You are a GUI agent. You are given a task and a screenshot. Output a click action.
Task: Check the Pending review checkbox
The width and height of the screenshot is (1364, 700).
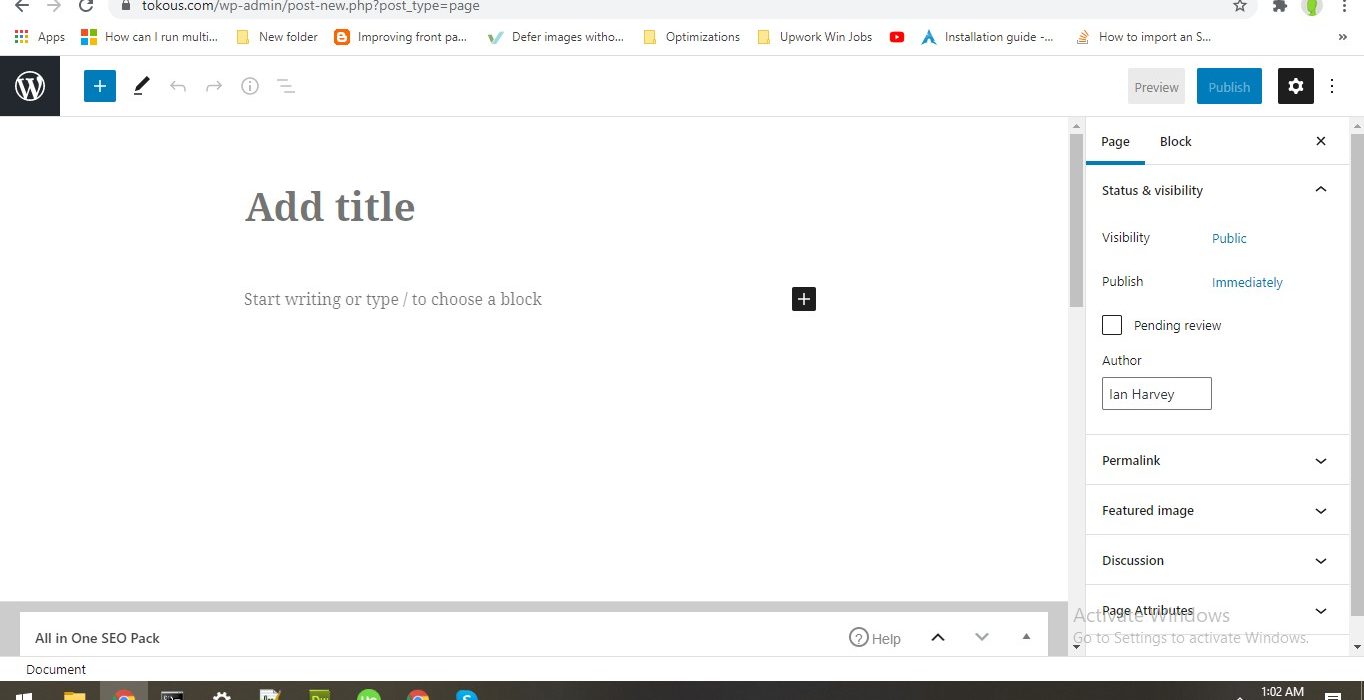(1112, 325)
